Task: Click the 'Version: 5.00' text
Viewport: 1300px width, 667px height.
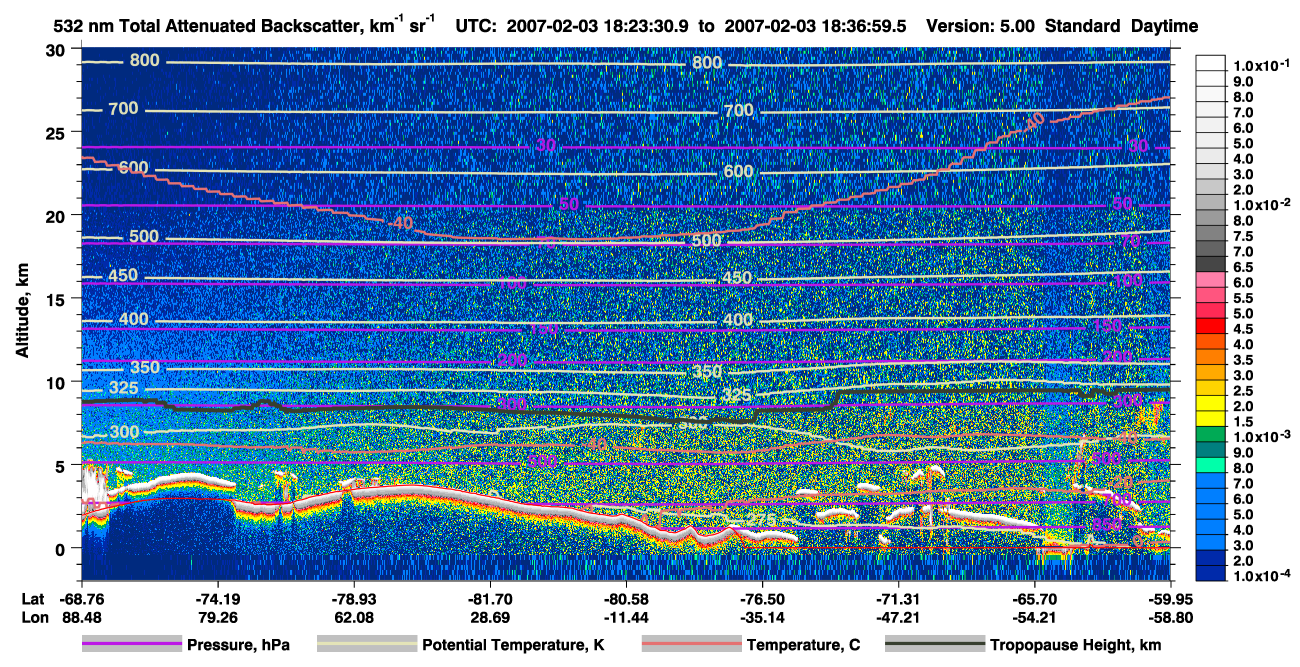Action: [982, 25]
